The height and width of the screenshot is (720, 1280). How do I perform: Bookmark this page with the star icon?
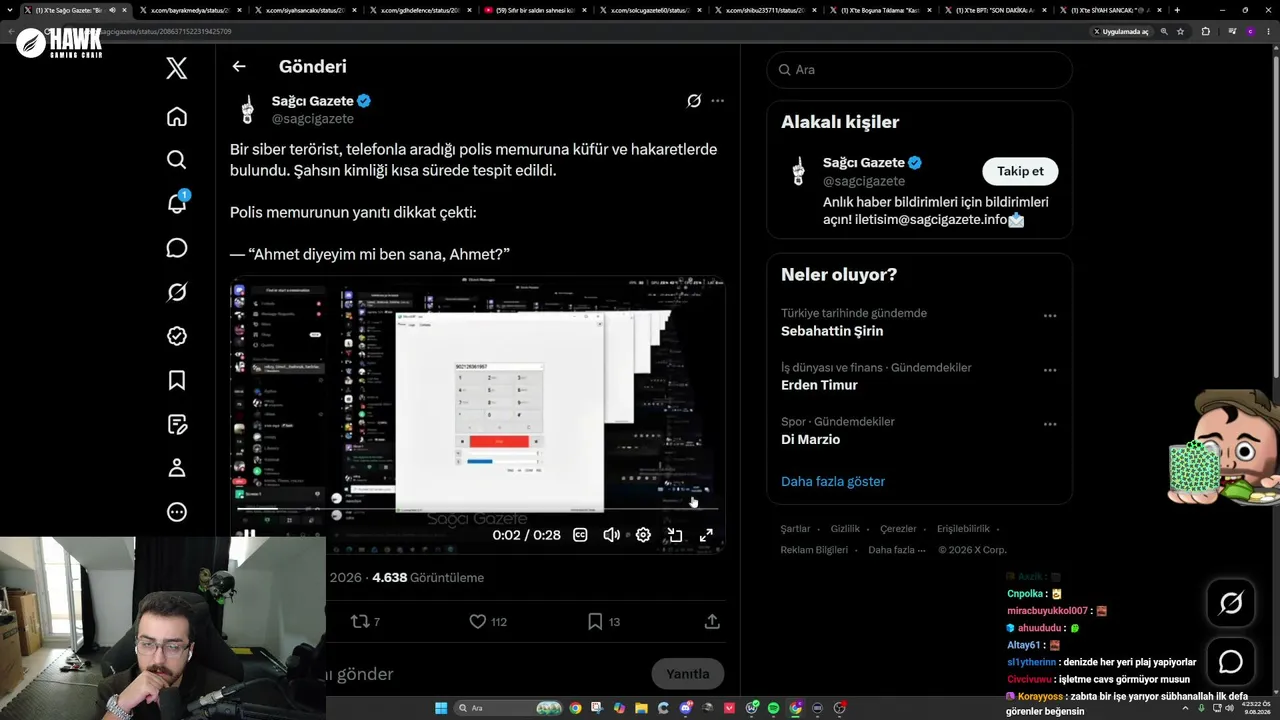click(1180, 31)
